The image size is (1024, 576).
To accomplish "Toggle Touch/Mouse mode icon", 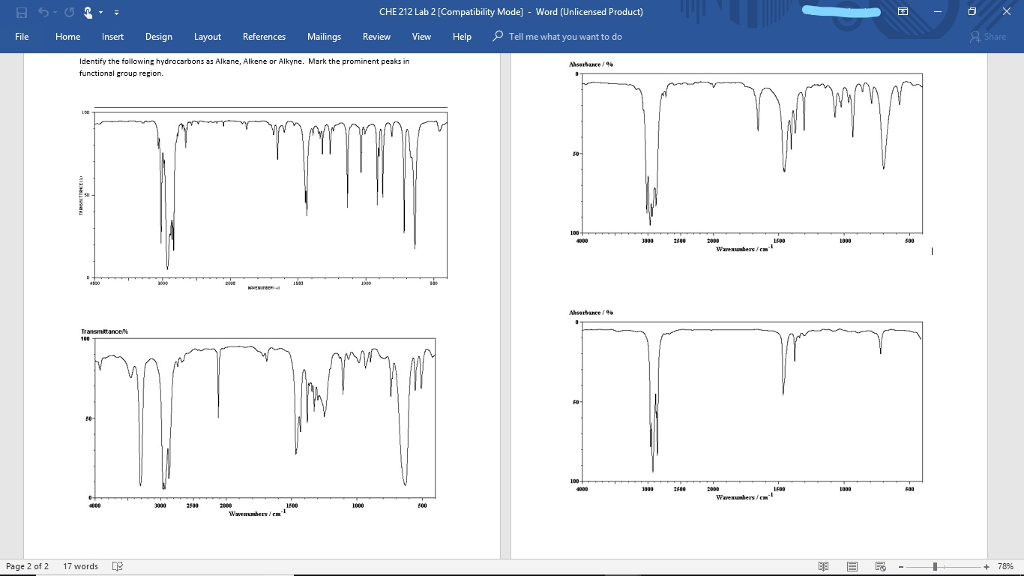I will pyautogui.click(x=86, y=12).
